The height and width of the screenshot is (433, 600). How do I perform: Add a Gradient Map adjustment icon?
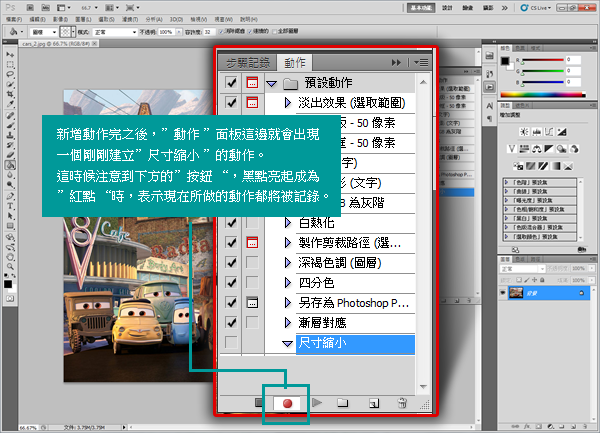556,166
